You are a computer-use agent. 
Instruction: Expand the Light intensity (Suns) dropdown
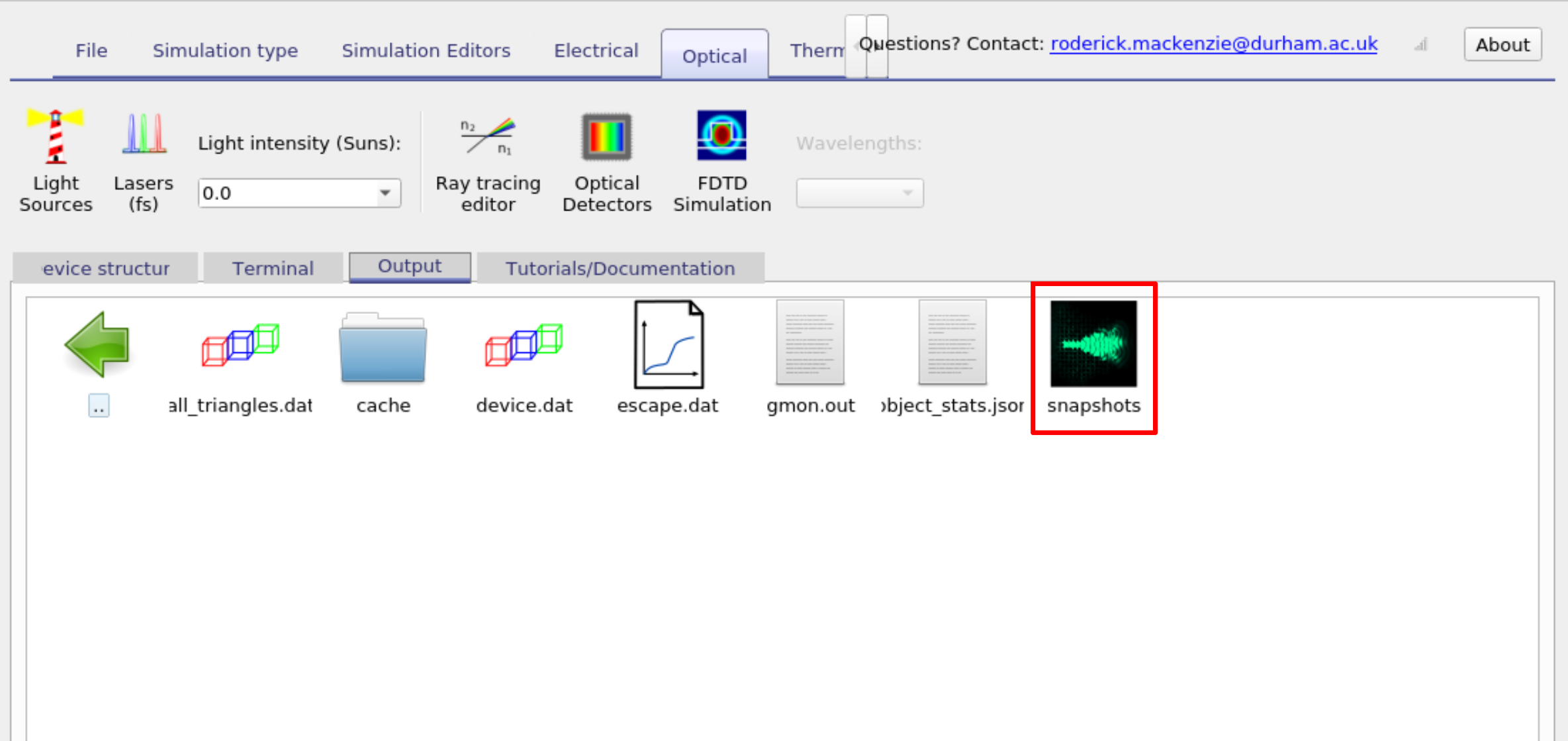386,193
